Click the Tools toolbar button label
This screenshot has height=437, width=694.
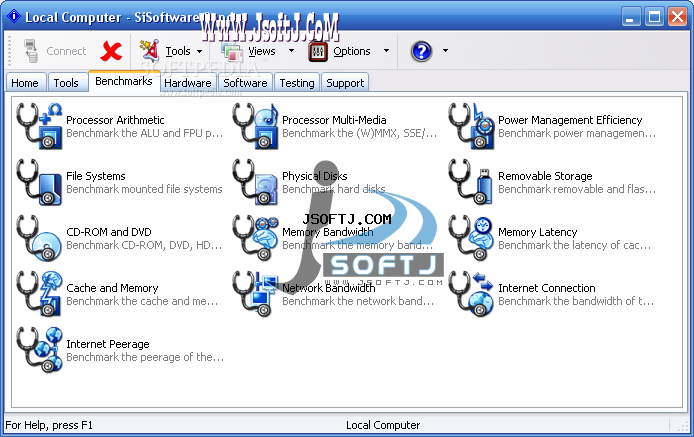click(178, 51)
